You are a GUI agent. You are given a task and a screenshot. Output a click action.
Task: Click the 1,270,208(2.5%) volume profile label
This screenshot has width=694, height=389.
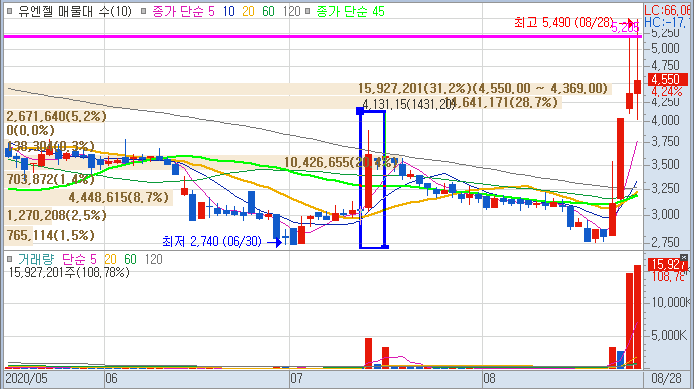[57, 216]
